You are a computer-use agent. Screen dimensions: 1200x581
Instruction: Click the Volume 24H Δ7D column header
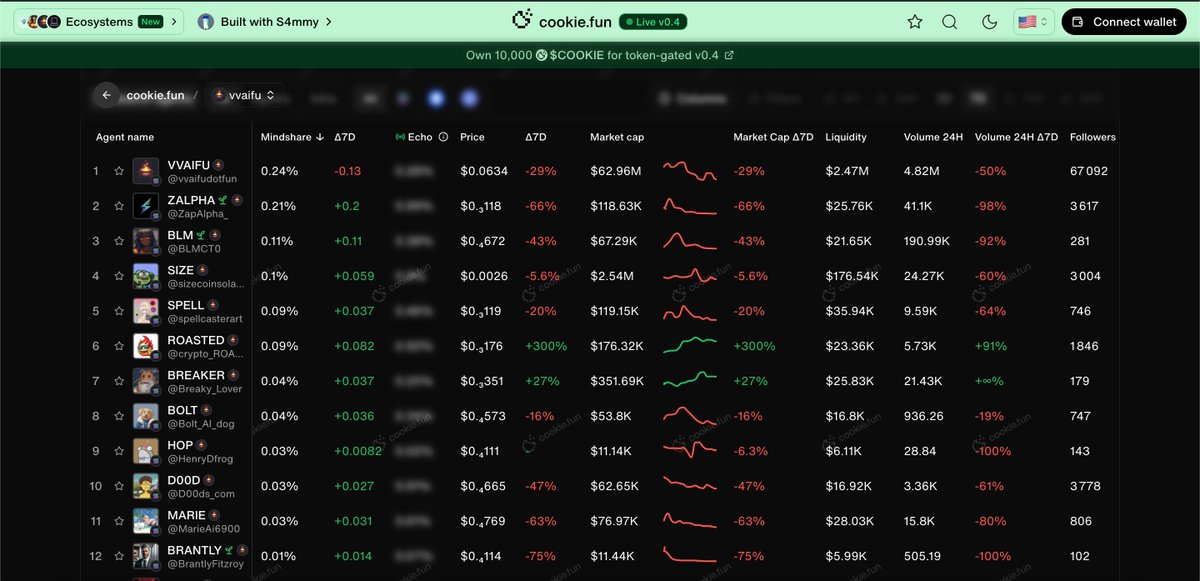coord(1016,137)
